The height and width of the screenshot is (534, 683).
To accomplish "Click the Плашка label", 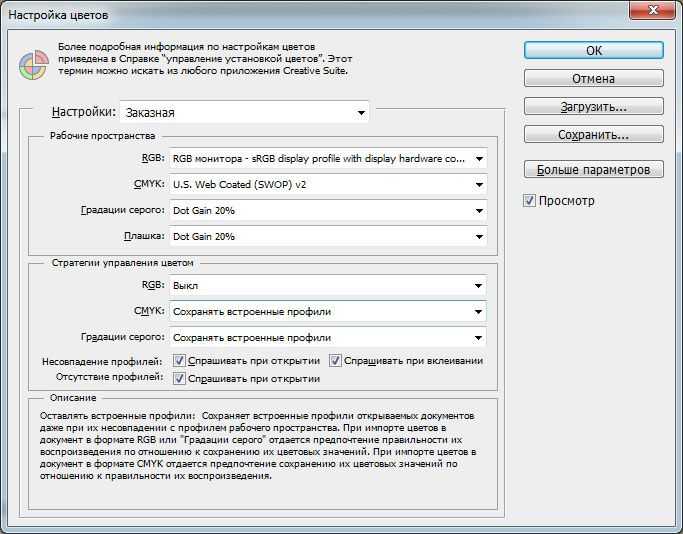I will [x=144, y=236].
